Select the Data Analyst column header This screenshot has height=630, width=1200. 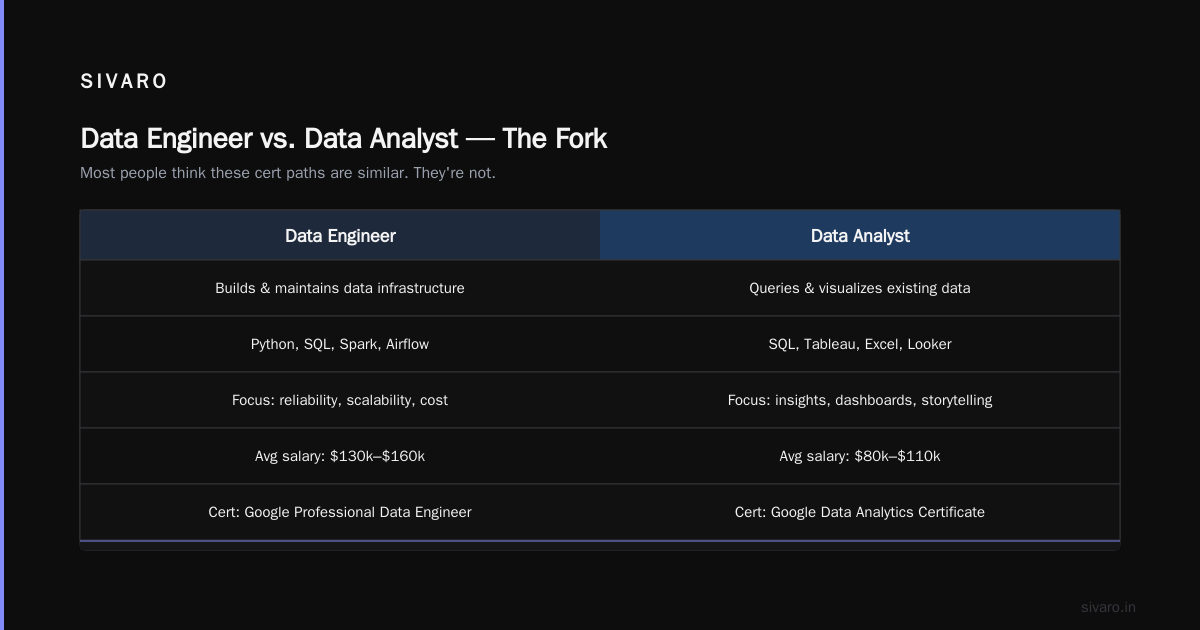click(x=860, y=236)
